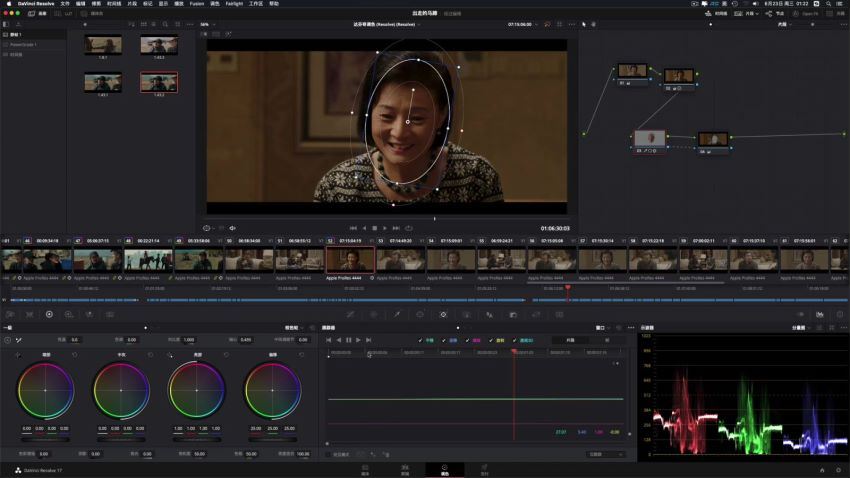Open the tracker window mode dropdown
Viewport: 850px width, 478px height.
(602, 328)
